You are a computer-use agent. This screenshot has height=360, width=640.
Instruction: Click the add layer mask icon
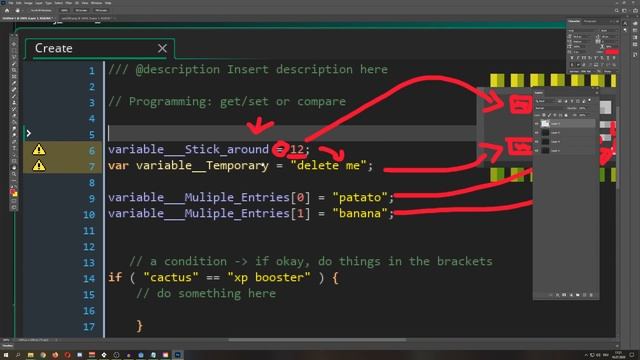564,295
